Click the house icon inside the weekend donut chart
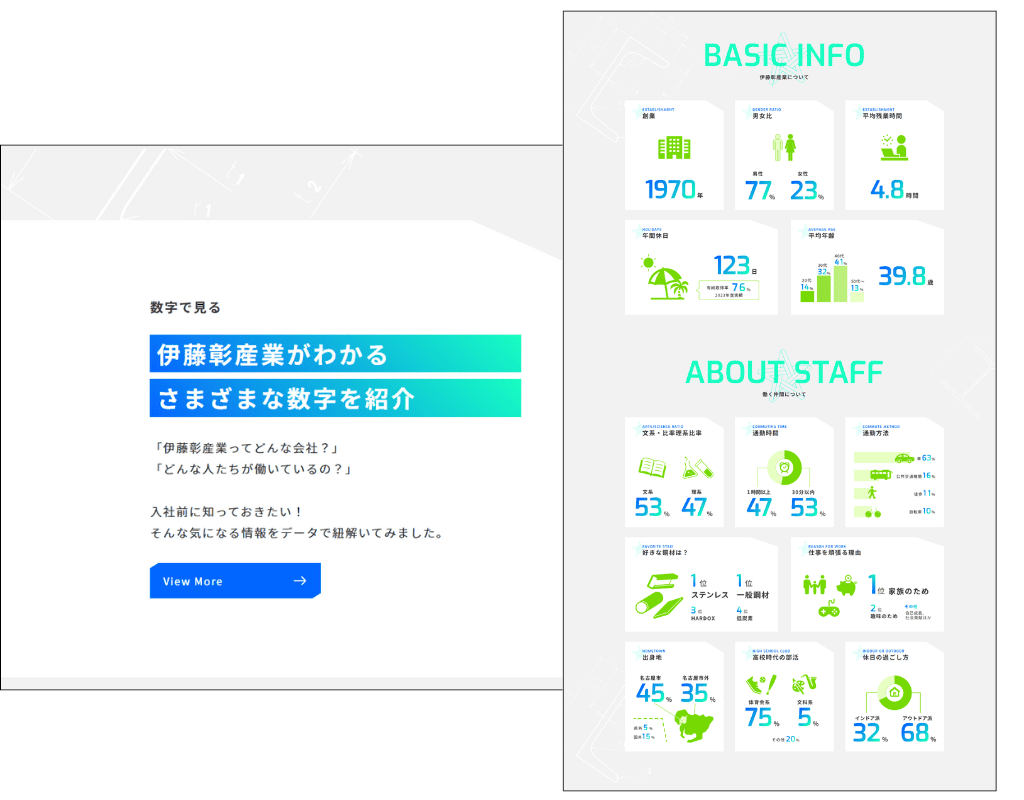The image size is (1024, 800). (894, 690)
